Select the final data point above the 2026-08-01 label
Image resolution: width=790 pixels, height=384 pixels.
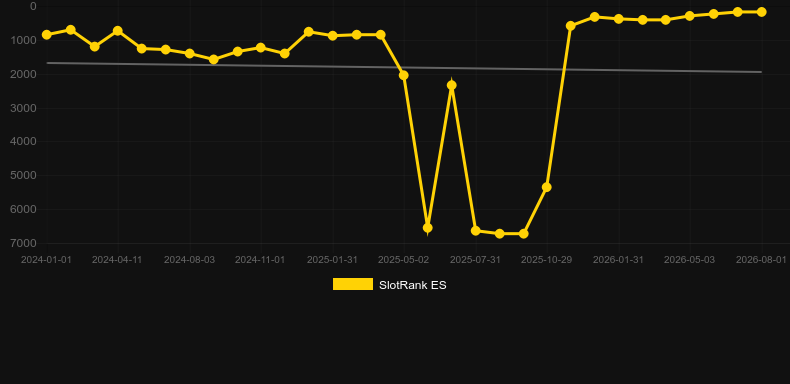click(761, 12)
